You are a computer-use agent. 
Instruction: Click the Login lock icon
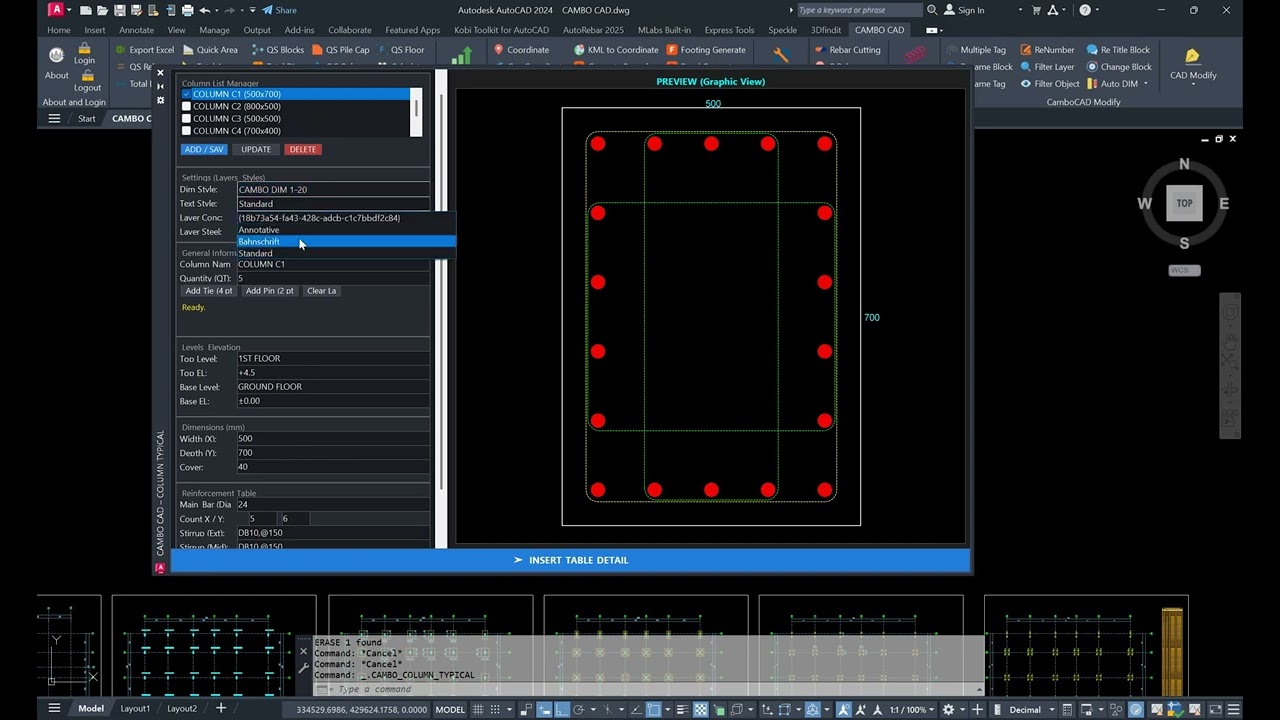click(86, 47)
